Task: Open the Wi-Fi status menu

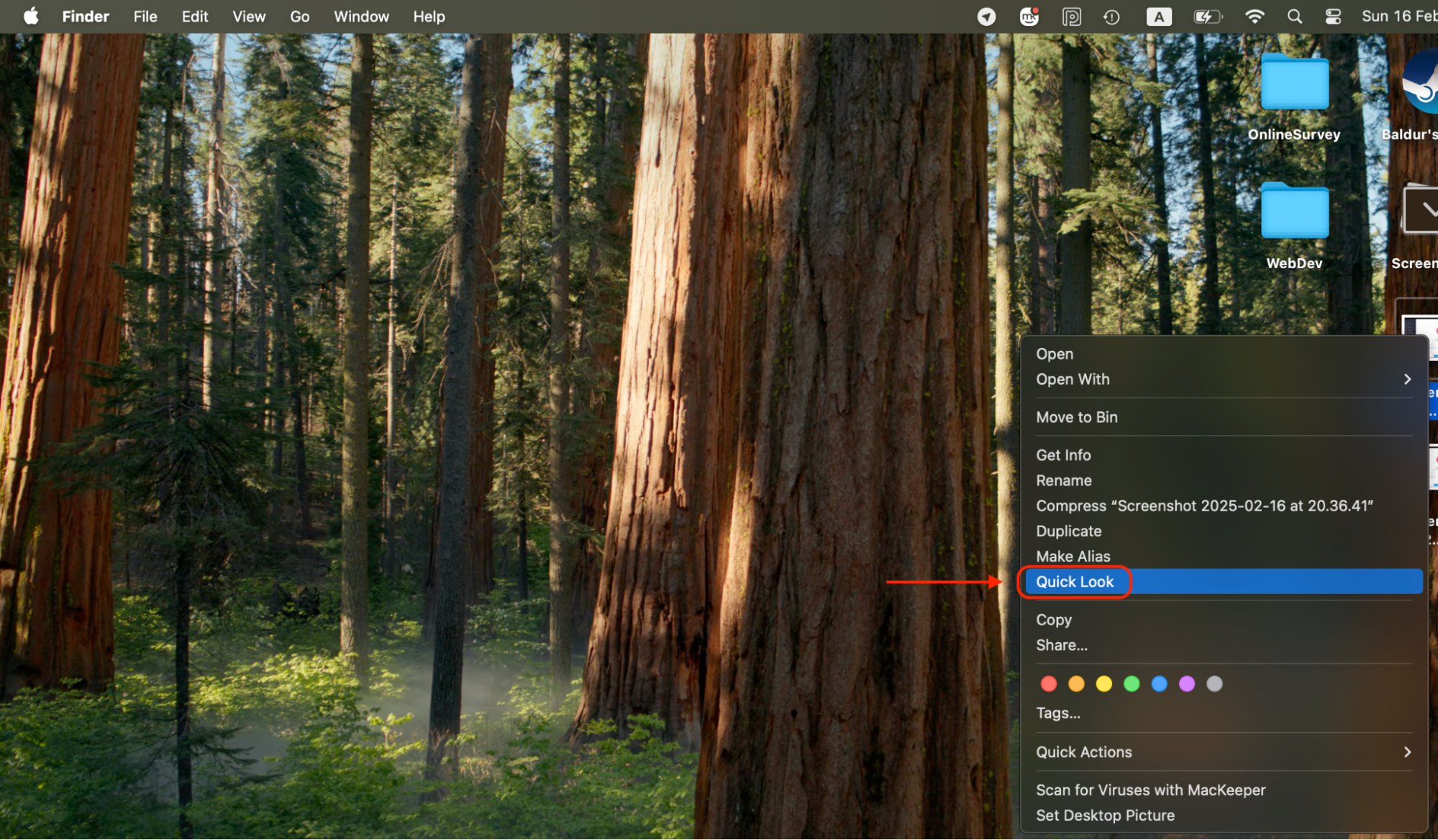Action: (1255, 16)
